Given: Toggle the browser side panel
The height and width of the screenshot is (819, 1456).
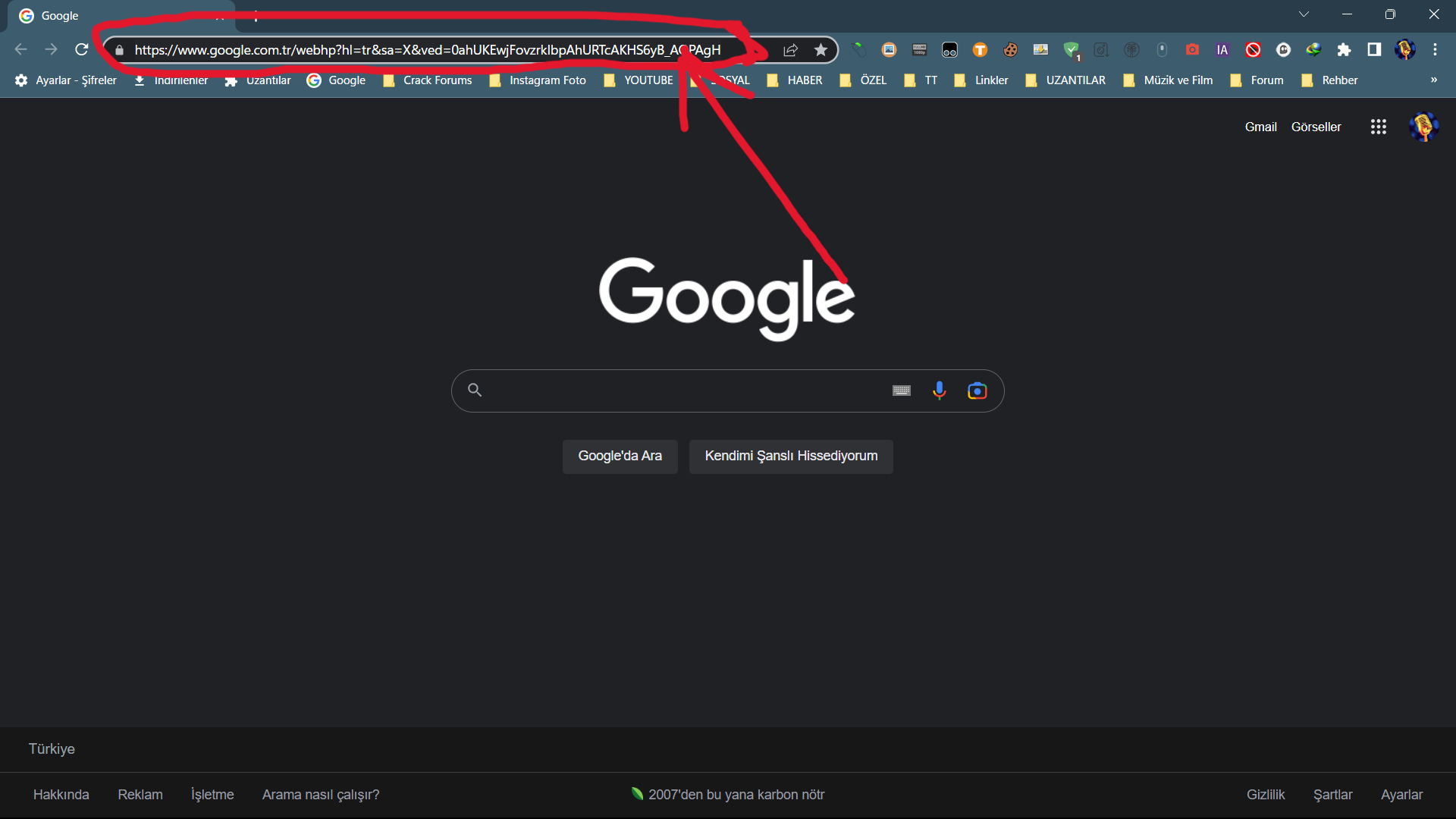Looking at the screenshot, I should coord(1374,50).
